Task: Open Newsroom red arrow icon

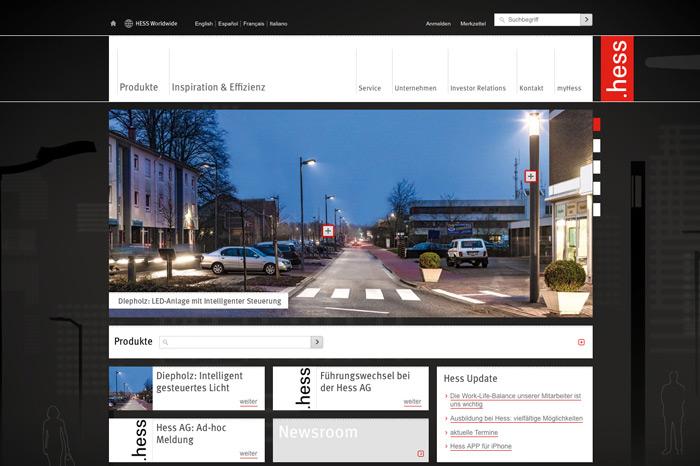Action: [420, 454]
